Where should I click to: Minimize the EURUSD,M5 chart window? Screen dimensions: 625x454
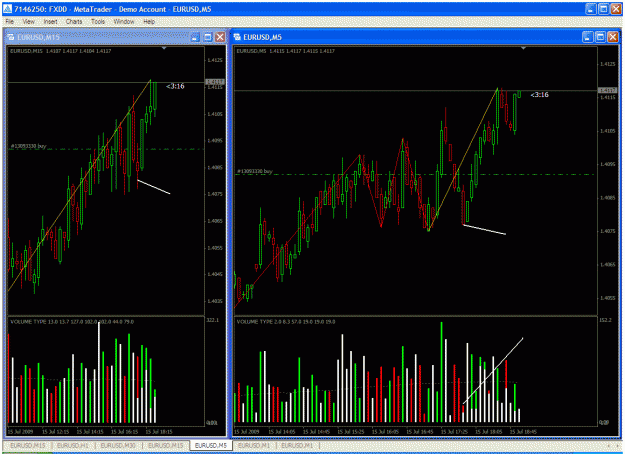coord(588,37)
